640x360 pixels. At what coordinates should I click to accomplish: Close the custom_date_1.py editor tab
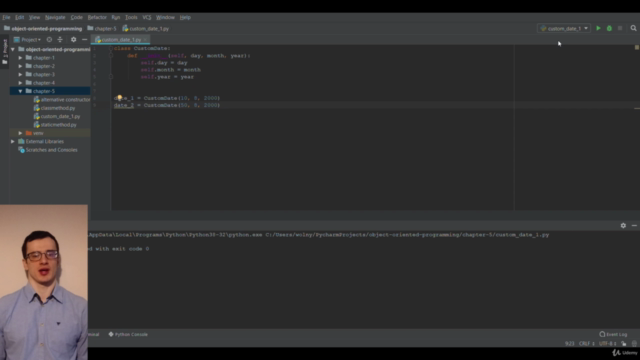145,40
